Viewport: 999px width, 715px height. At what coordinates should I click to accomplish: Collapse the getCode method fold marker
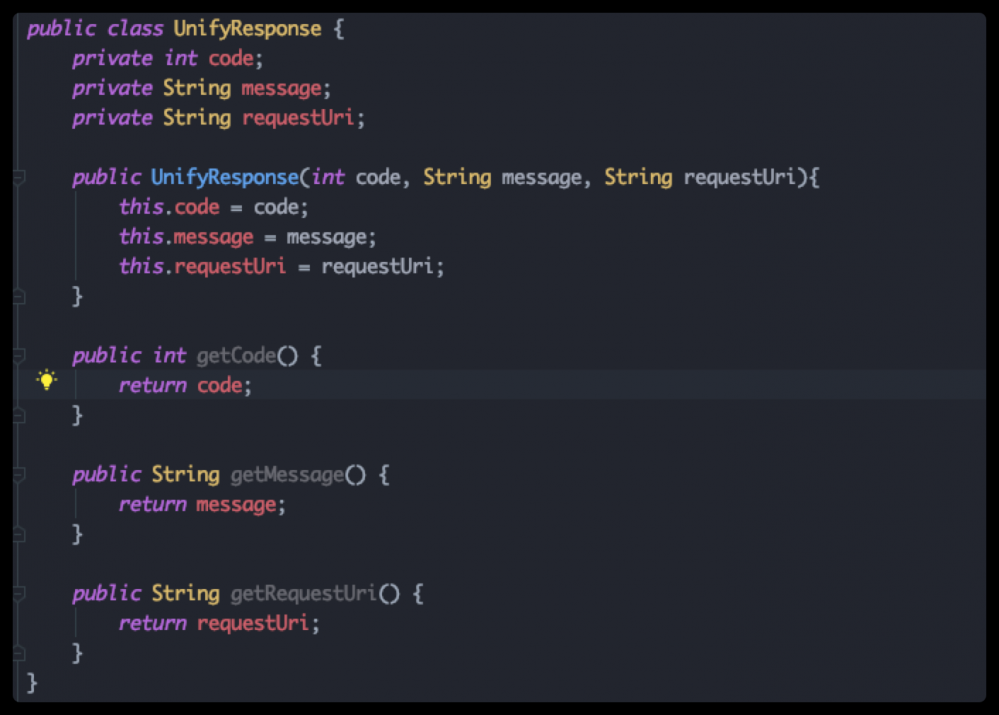tap(18, 356)
